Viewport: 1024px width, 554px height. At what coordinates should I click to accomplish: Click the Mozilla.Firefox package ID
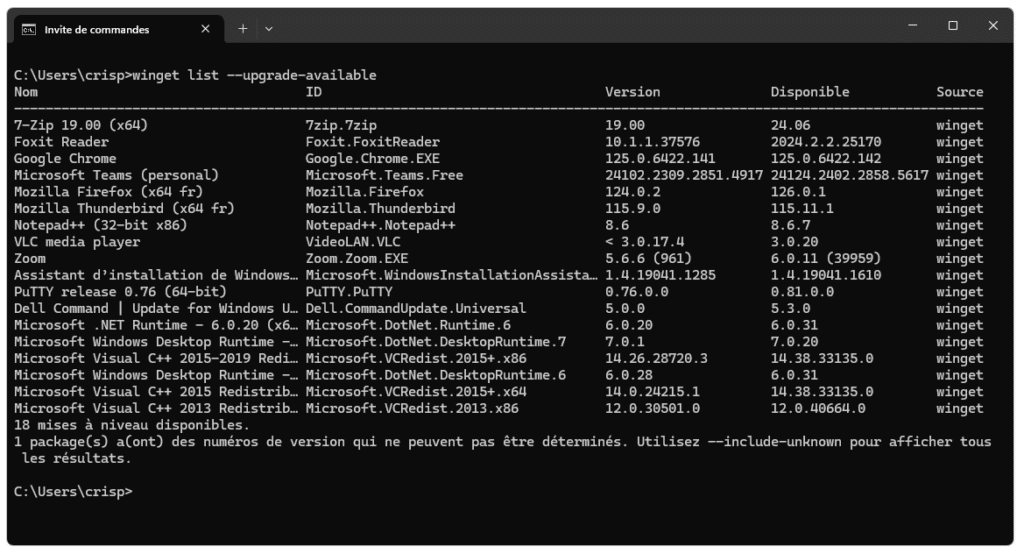pos(364,192)
